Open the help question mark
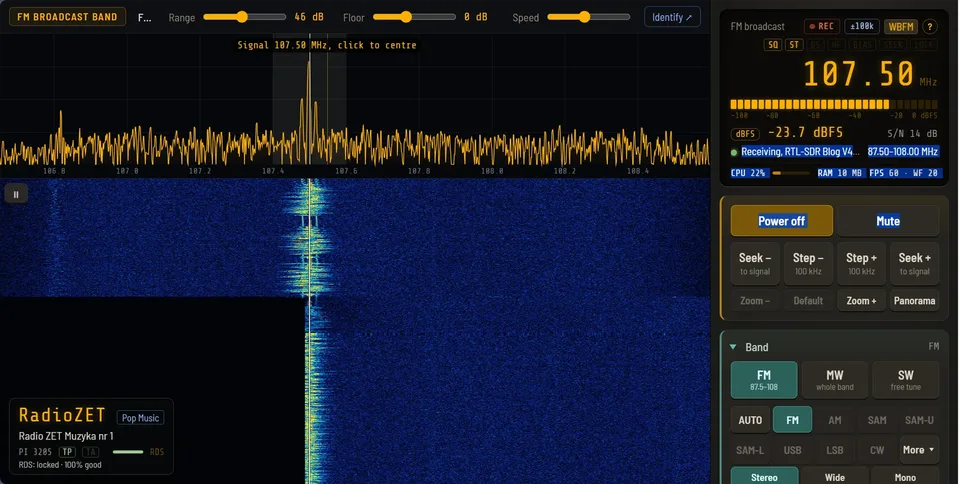 coord(929,26)
